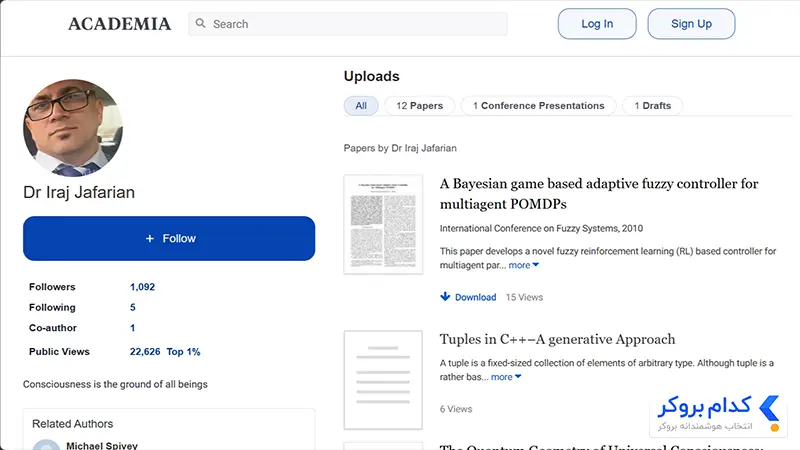This screenshot has width=800, height=450.
Task: Click the magnifying glass search icon
Action: pos(201,23)
